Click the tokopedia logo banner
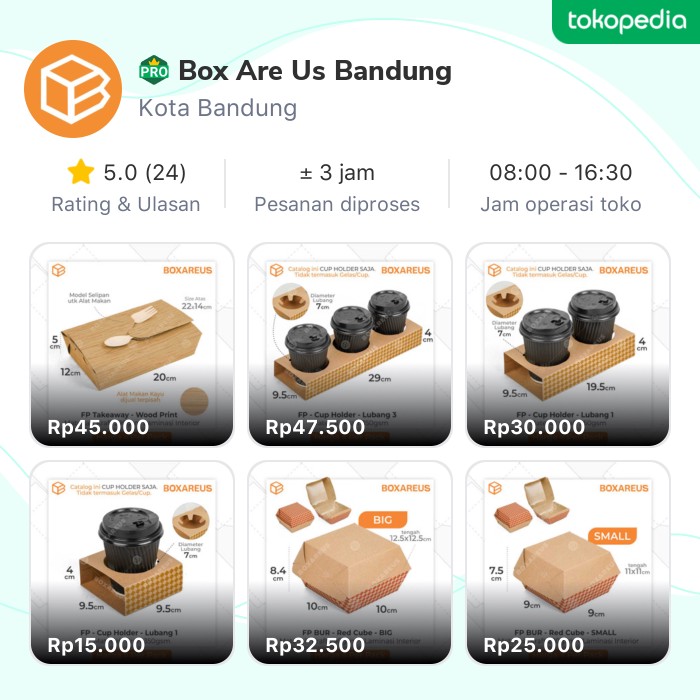 click(626, 21)
